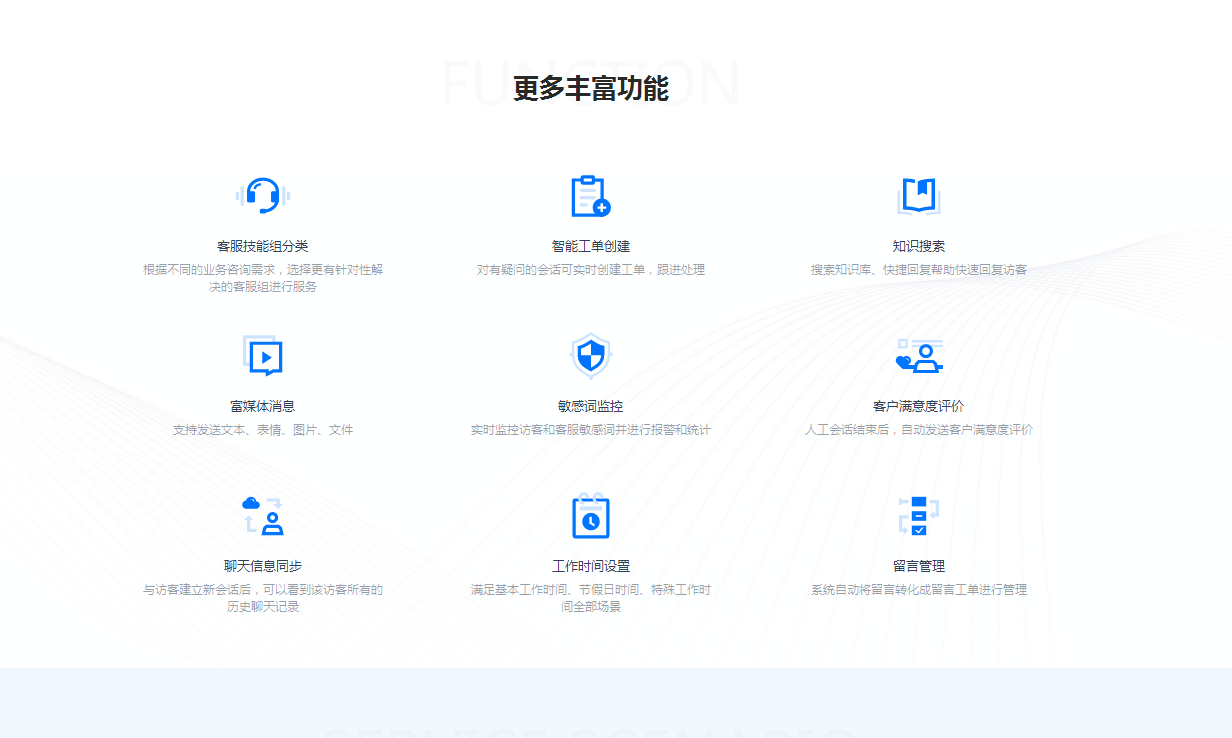Select the shield icon for 敏感词监控
This screenshot has width=1232, height=738.
pos(590,356)
